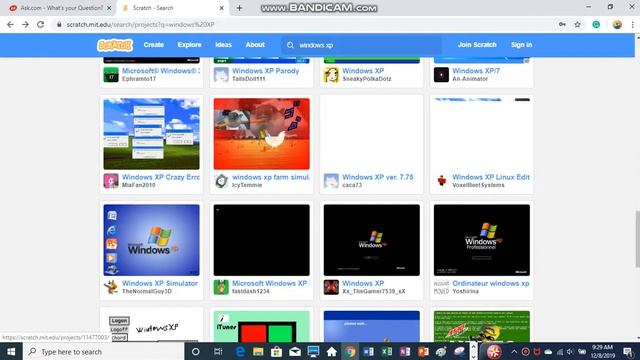Click the browser forward arrow
Image resolution: width=640 pixels, height=360 pixels.
pos(25,24)
